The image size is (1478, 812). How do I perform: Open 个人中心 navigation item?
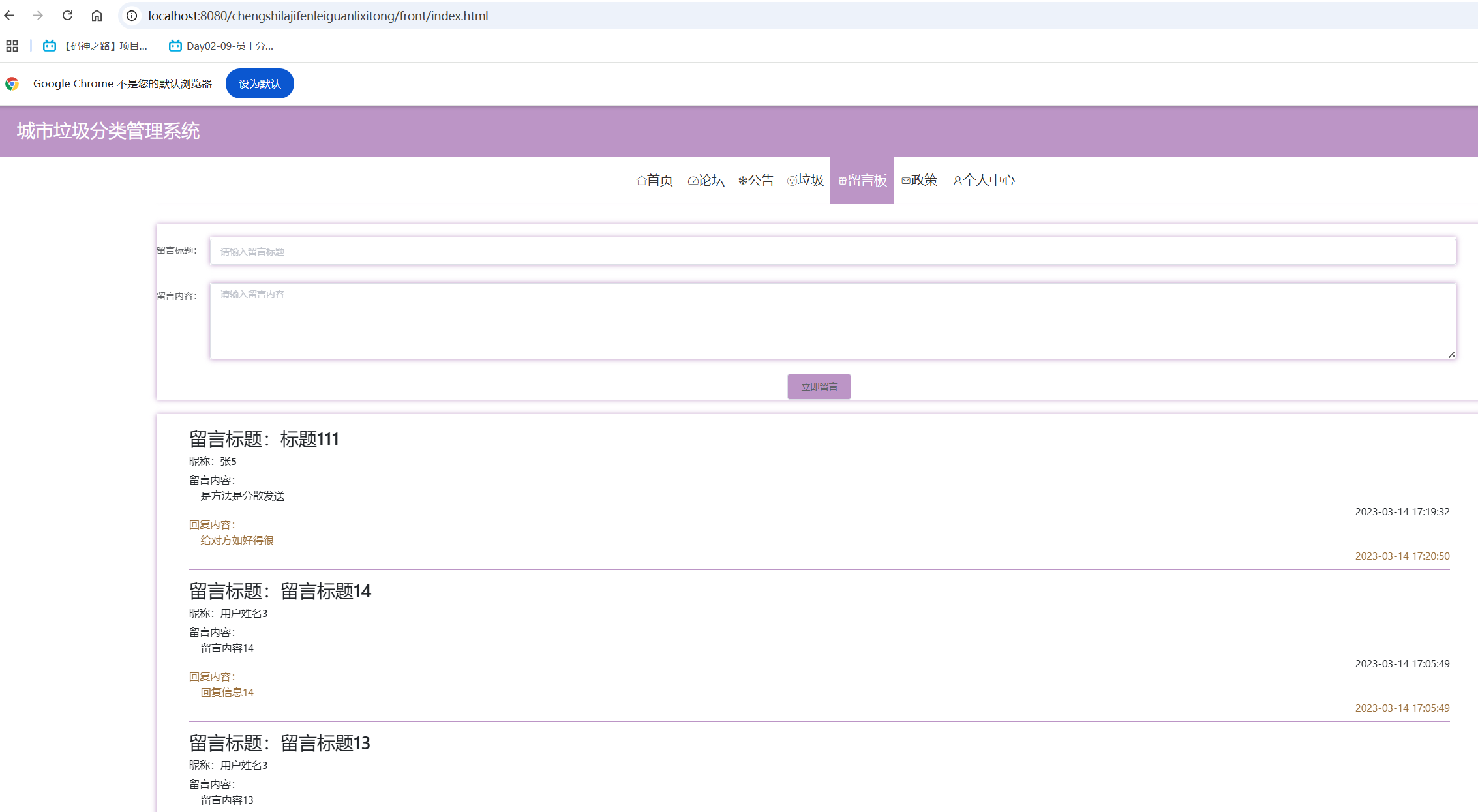point(984,180)
